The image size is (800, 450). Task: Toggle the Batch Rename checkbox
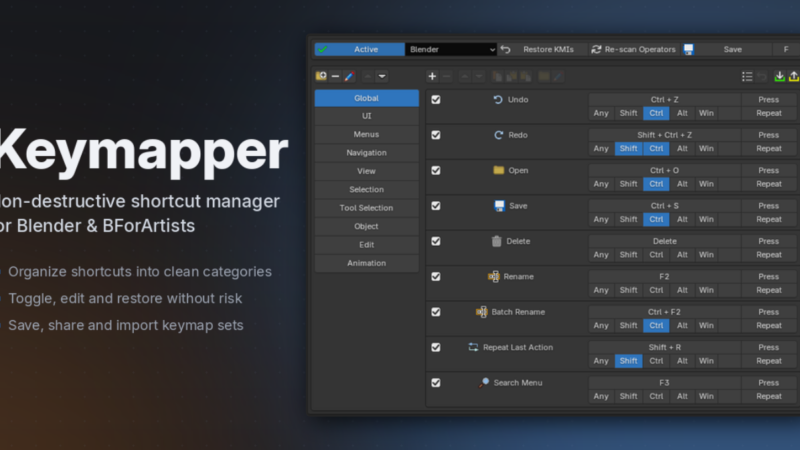pos(436,312)
